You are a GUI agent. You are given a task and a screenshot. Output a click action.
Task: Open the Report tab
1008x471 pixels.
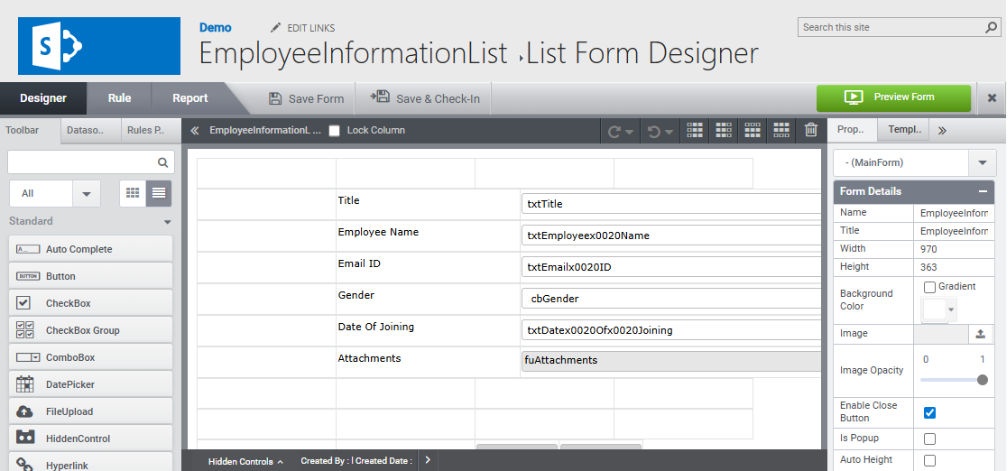point(190,98)
